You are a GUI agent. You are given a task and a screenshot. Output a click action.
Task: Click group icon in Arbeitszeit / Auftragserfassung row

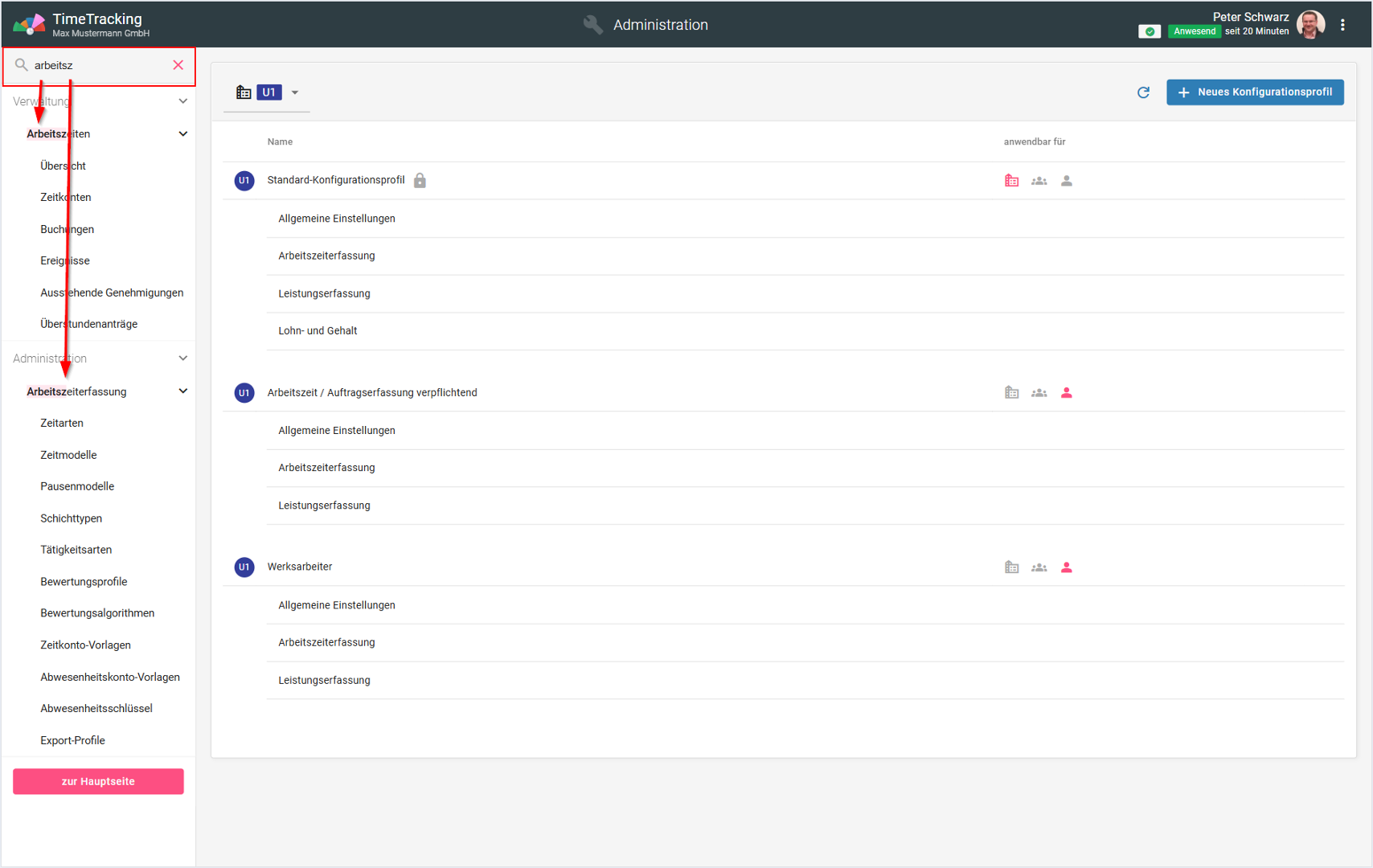(1039, 393)
